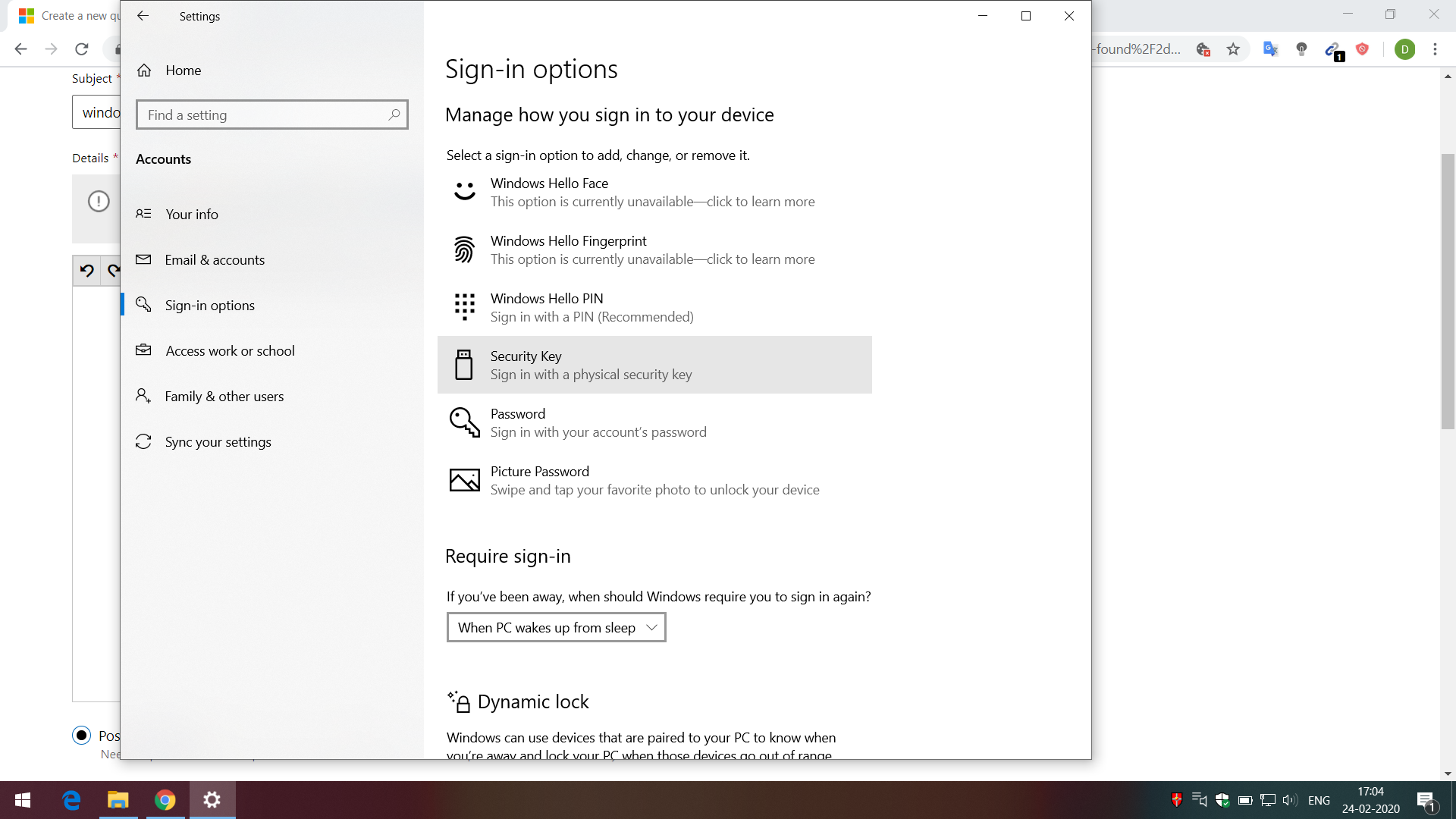Click the Picture Password image icon

[x=464, y=480]
